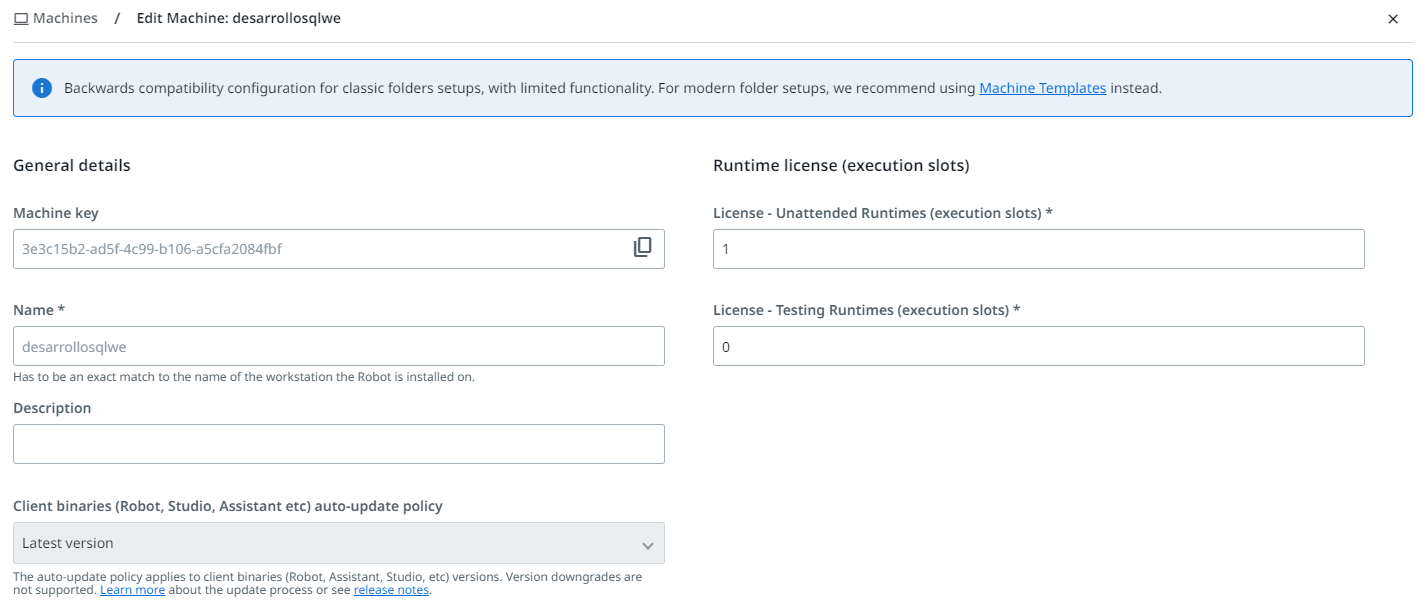This screenshot has width=1421, height=601.
Task: Open the Machine Templates link
Action: click(1042, 88)
